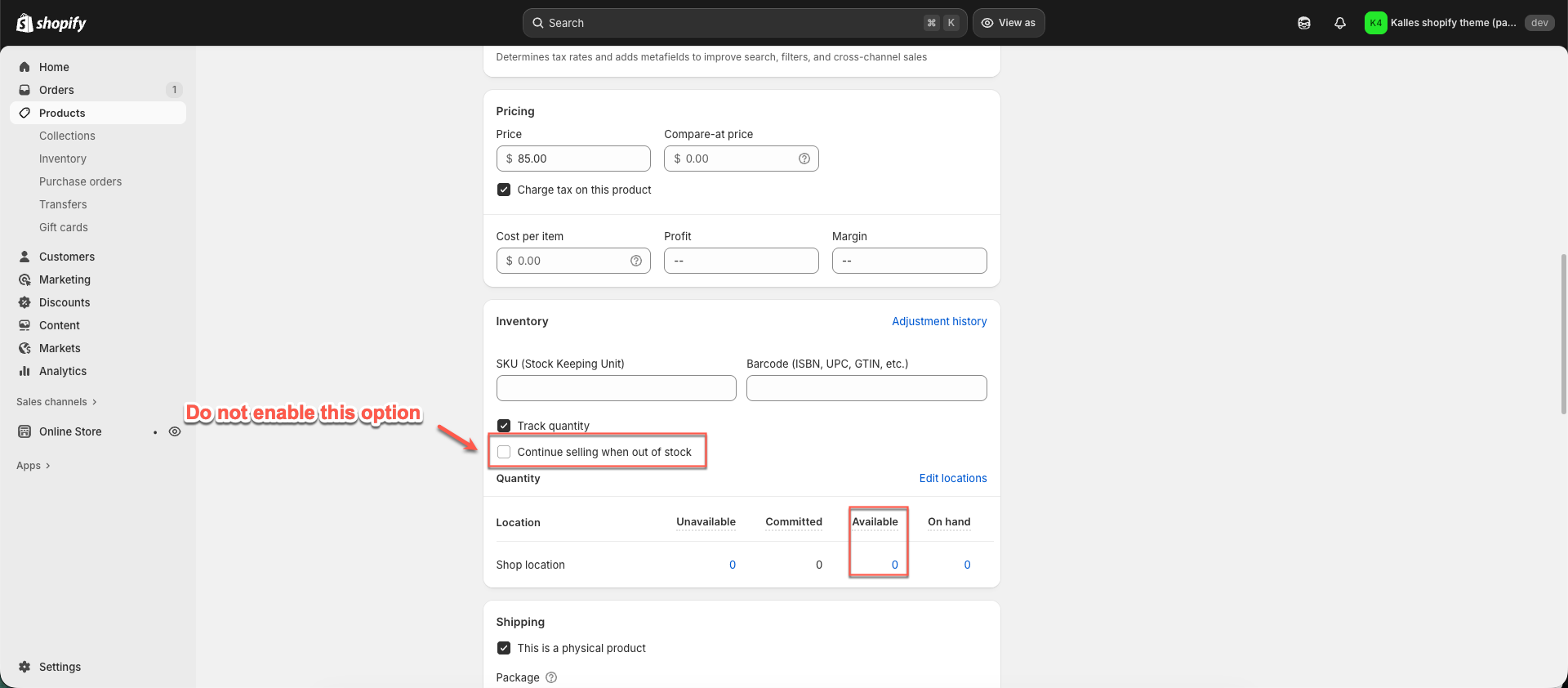The width and height of the screenshot is (1568, 688).
Task: Click the Compare-at price help icon
Action: click(x=804, y=159)
